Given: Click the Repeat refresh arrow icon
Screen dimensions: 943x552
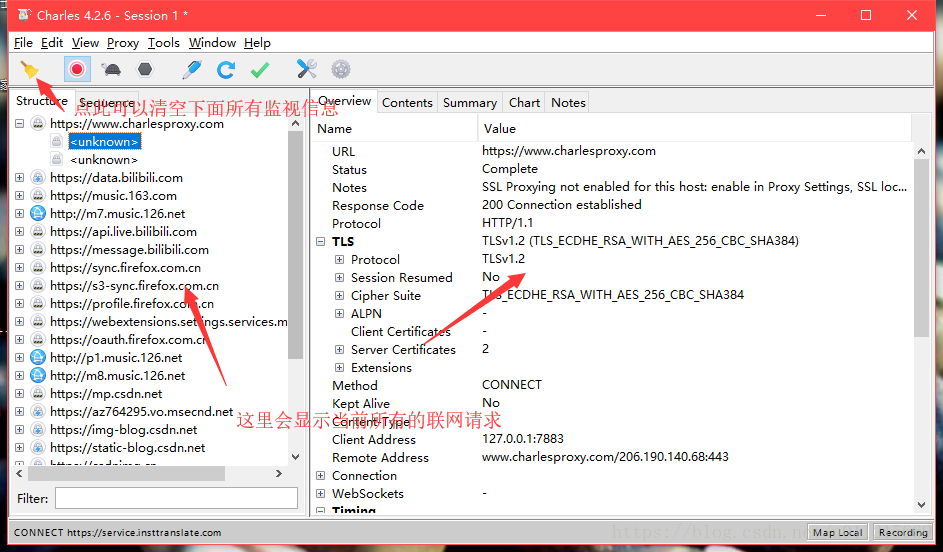Looking at the screenshot, I should 226,70.
